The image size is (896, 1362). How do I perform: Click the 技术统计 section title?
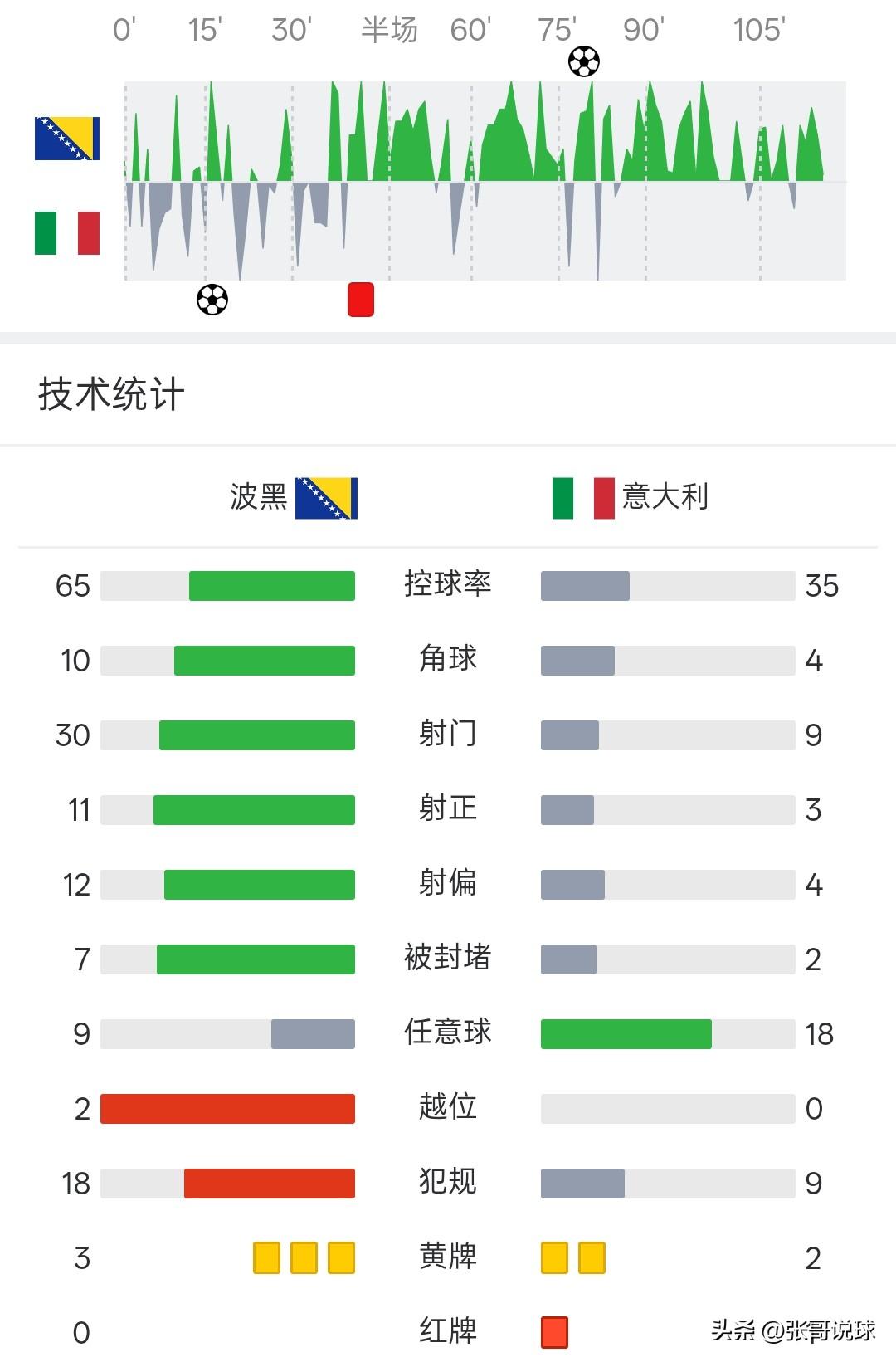pos(111,394)
